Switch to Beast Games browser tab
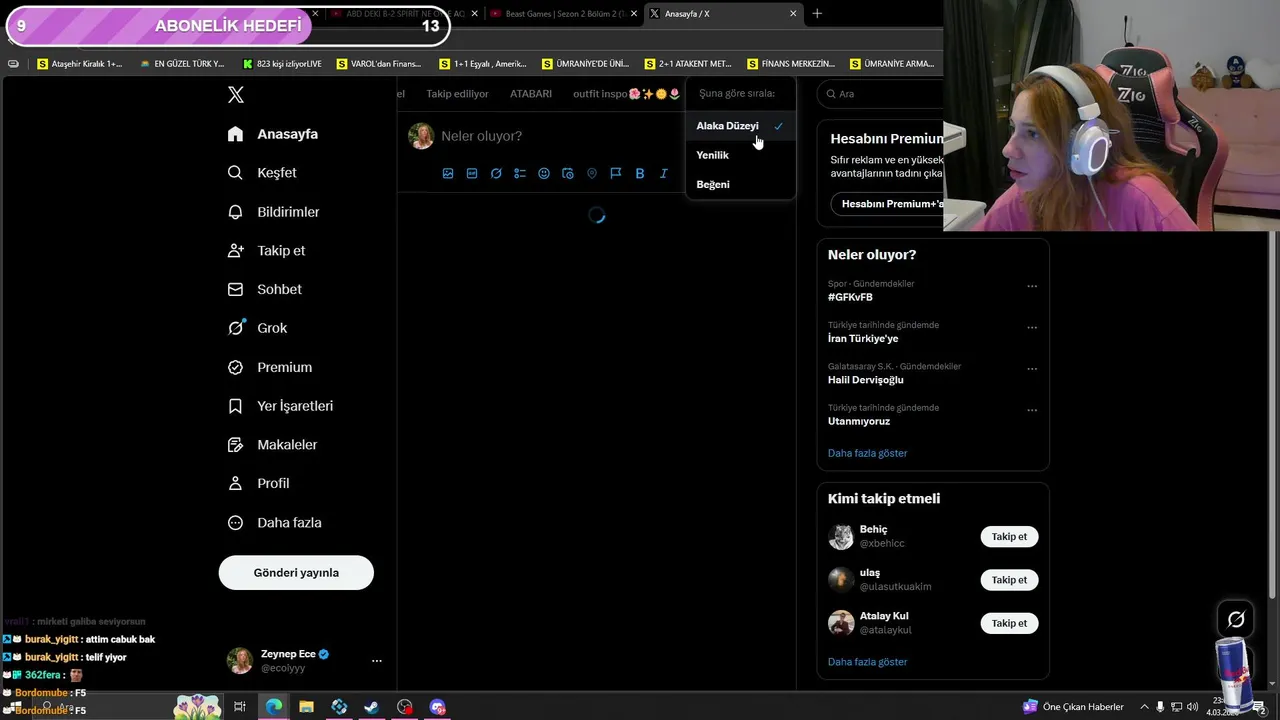This screenshot has width=1280, height=720. pos(565,14)
